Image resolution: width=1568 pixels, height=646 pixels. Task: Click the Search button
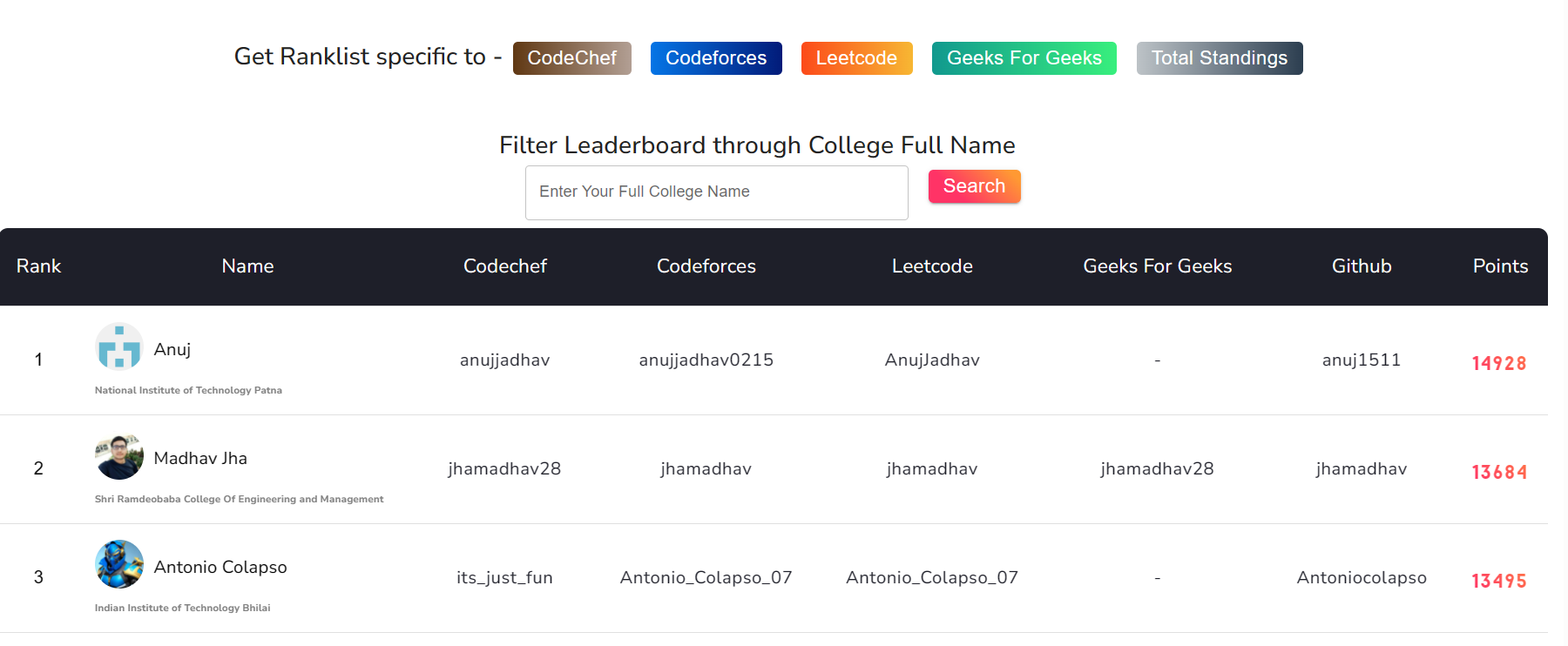click(974, 186)
